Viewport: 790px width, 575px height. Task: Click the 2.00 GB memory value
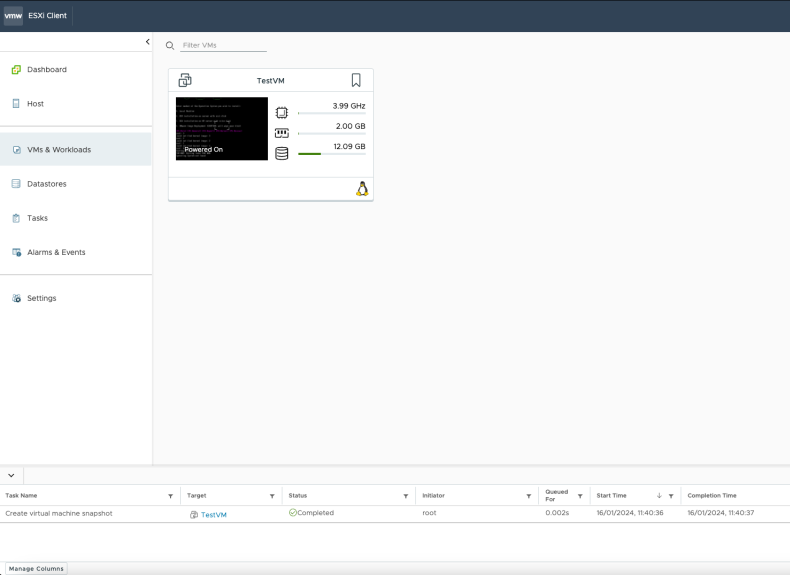click(x=351, y=126)
